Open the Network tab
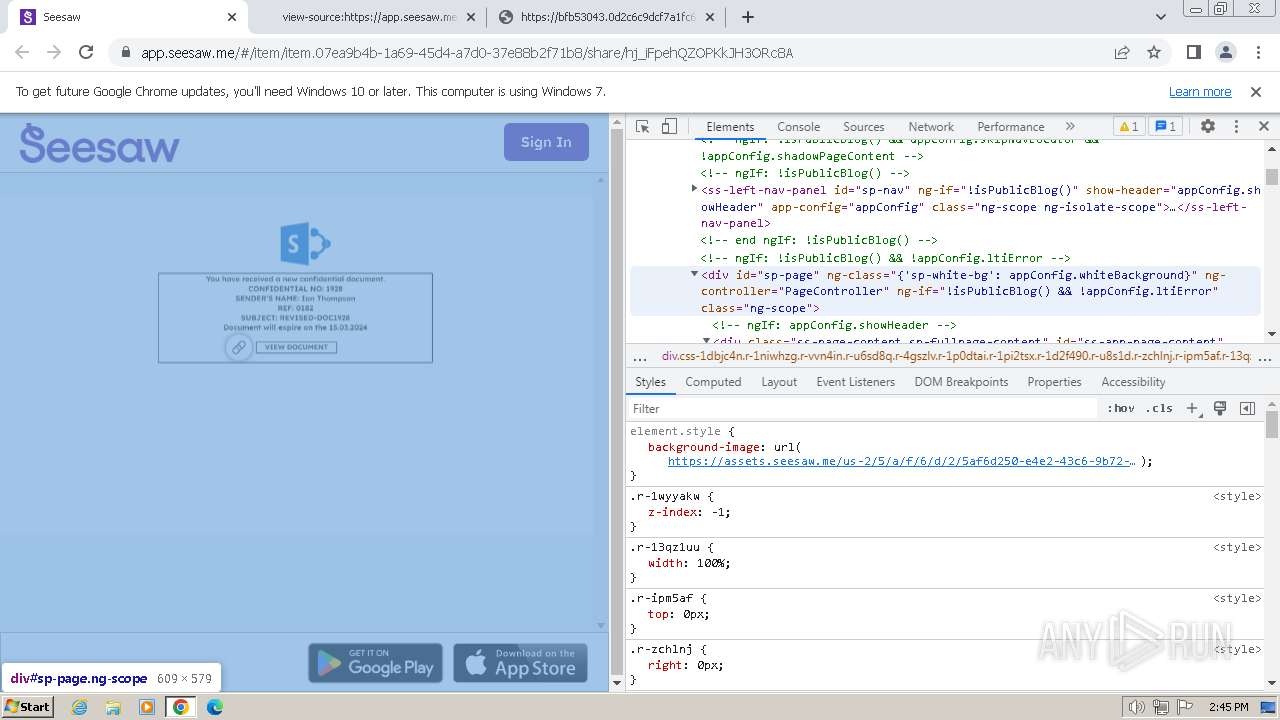Screen dimensions: 1280x720 [x=931, y=127]
